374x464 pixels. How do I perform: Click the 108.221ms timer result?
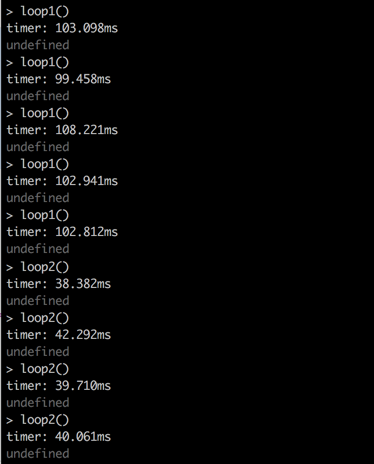pos(62,130)
